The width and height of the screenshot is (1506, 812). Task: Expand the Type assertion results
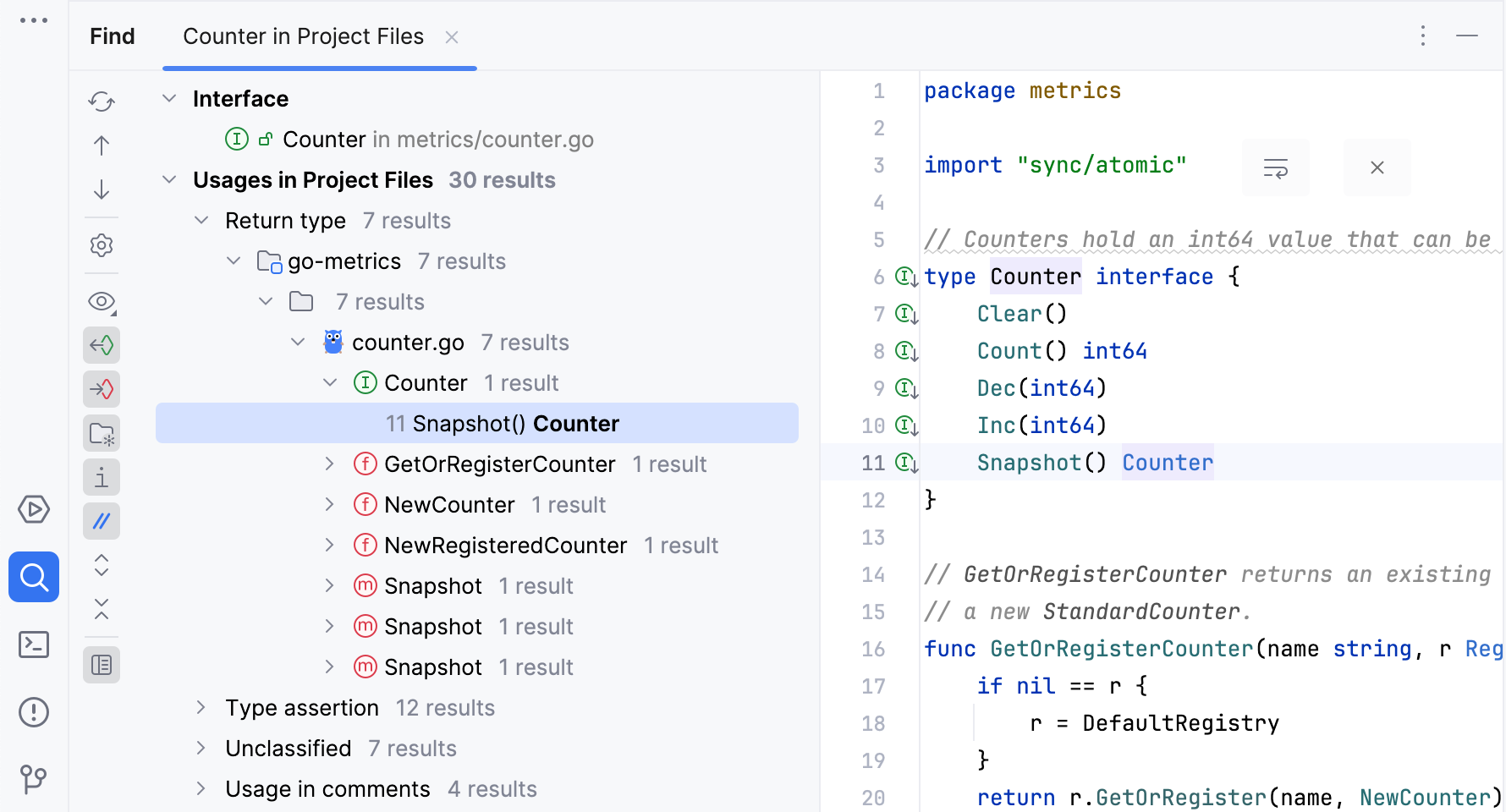201,707
